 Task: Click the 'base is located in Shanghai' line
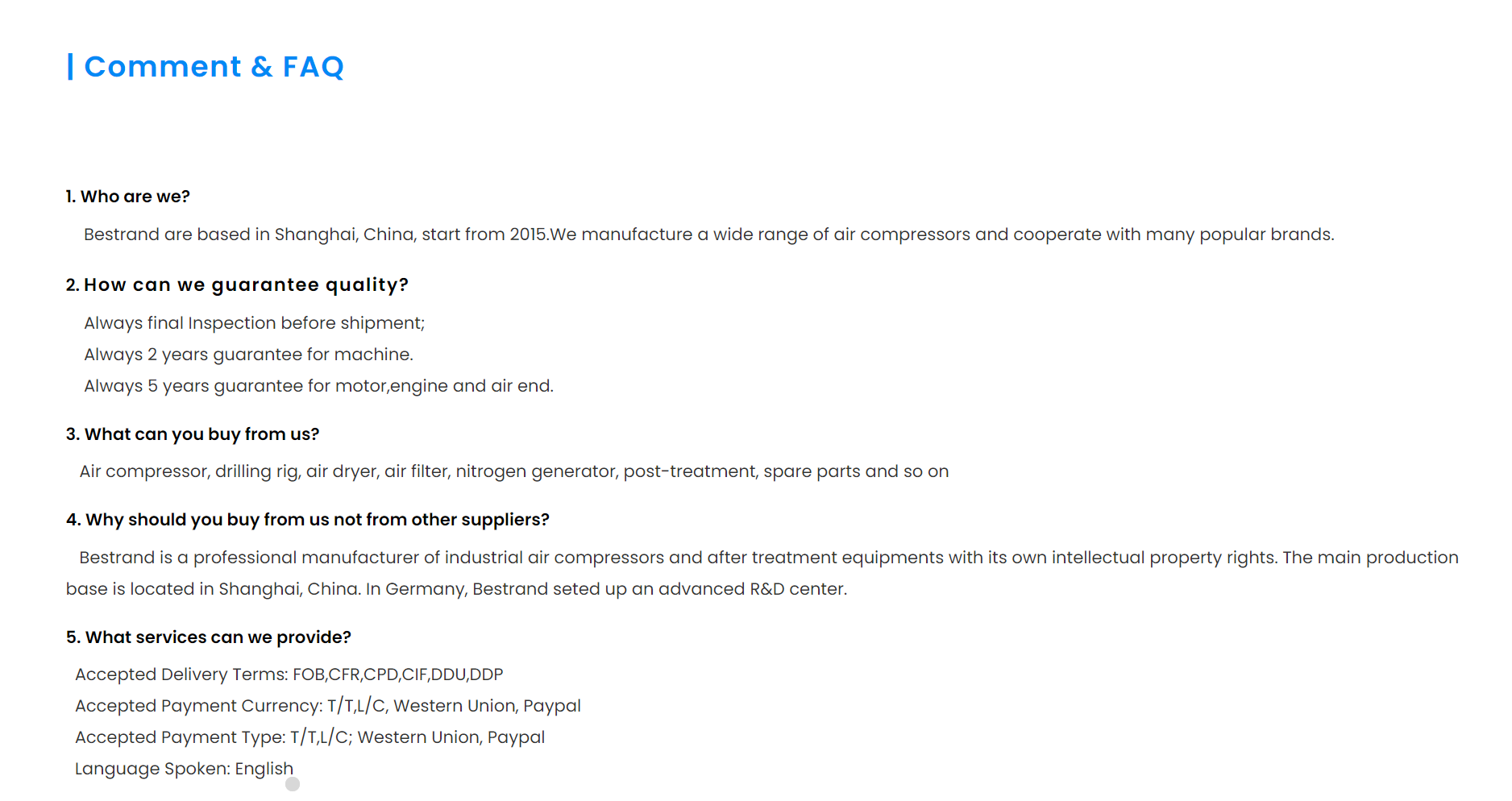click(x=456, y=589)
